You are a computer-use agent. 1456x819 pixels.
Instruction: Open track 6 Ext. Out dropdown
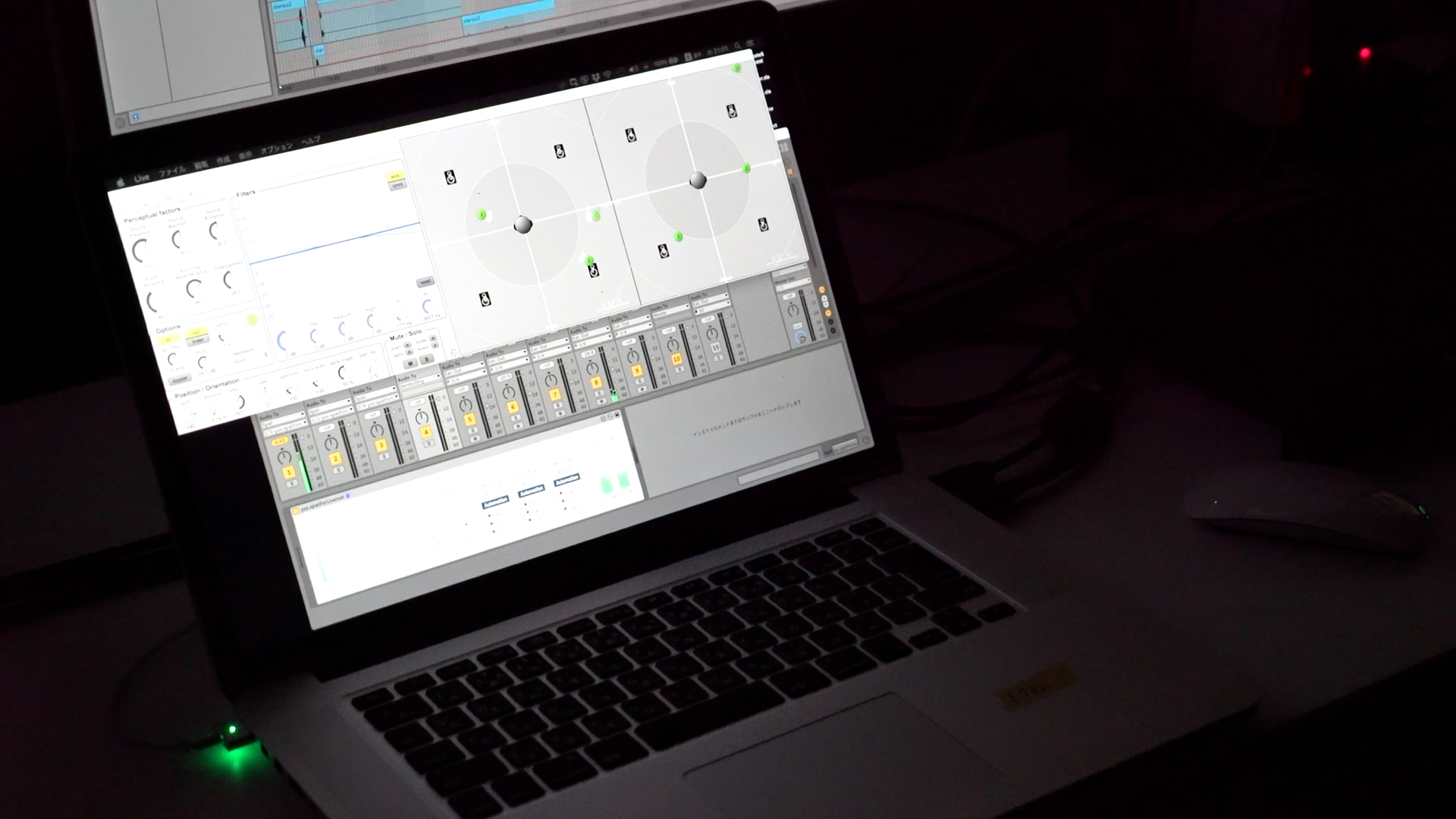coord(507,359)
